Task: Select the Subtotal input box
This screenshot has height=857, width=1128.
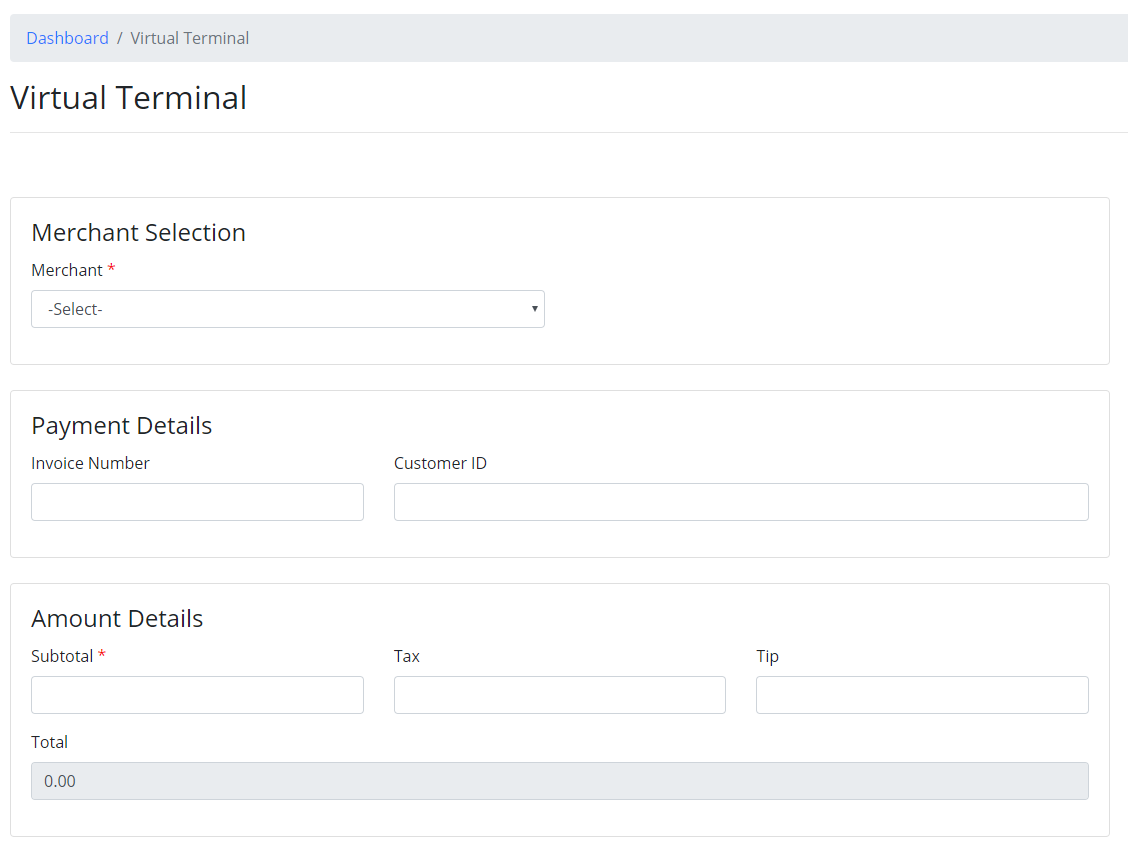Action: click(x=197, y=695)
